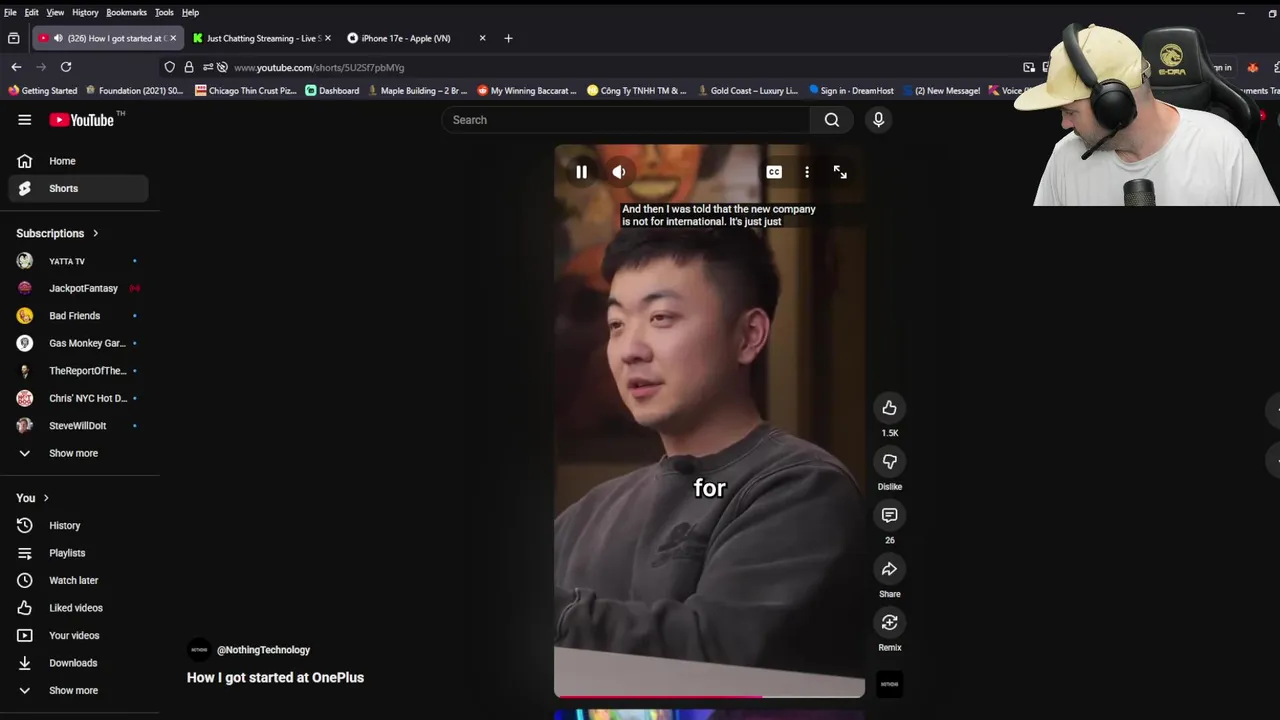The image size is (1280, 720).
Task: Open Playlists in the sidebar
Action: pyautogui.click(x=78, y=553)
